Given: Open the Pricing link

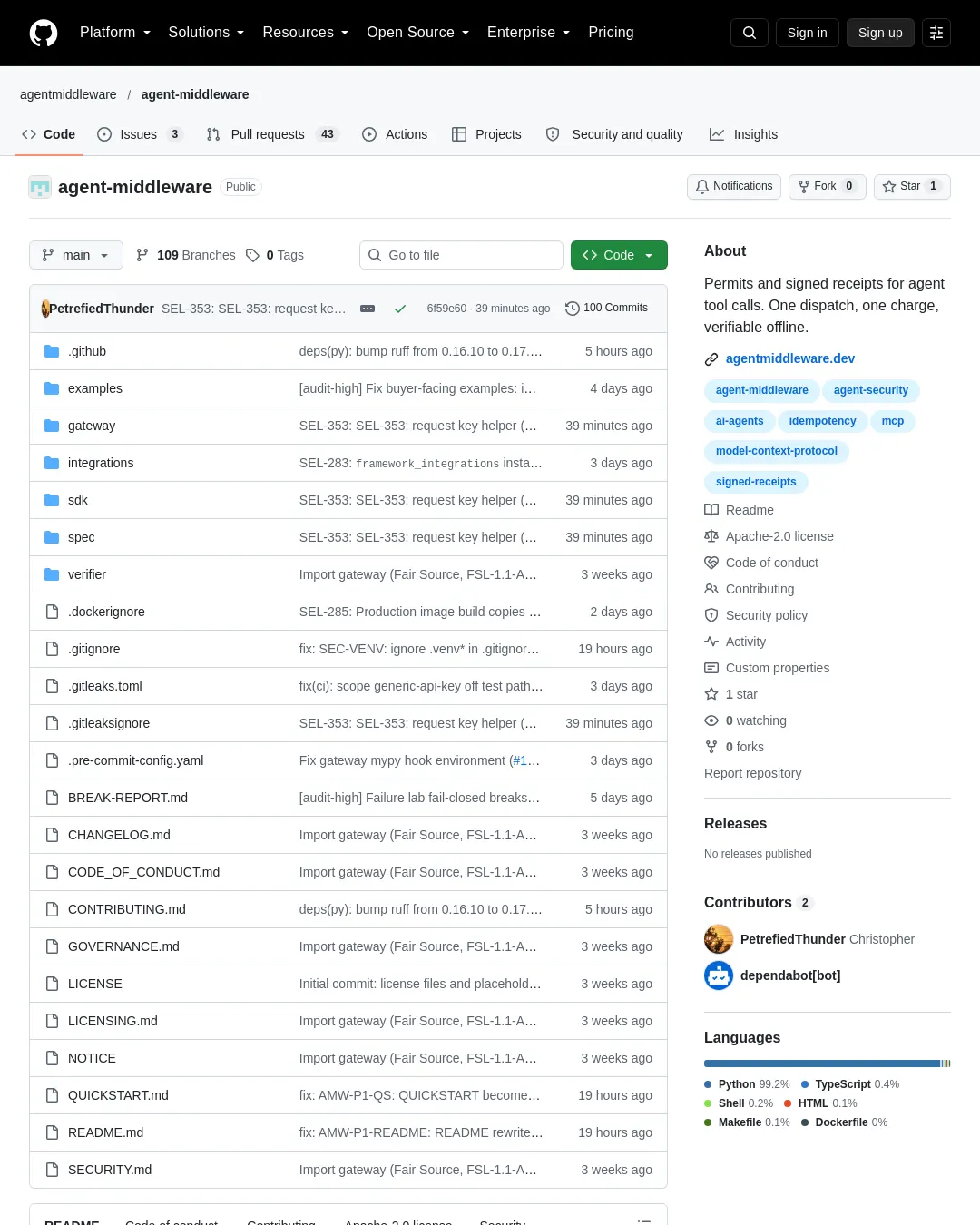Looking at the screenshot, I should coord(611,33).
